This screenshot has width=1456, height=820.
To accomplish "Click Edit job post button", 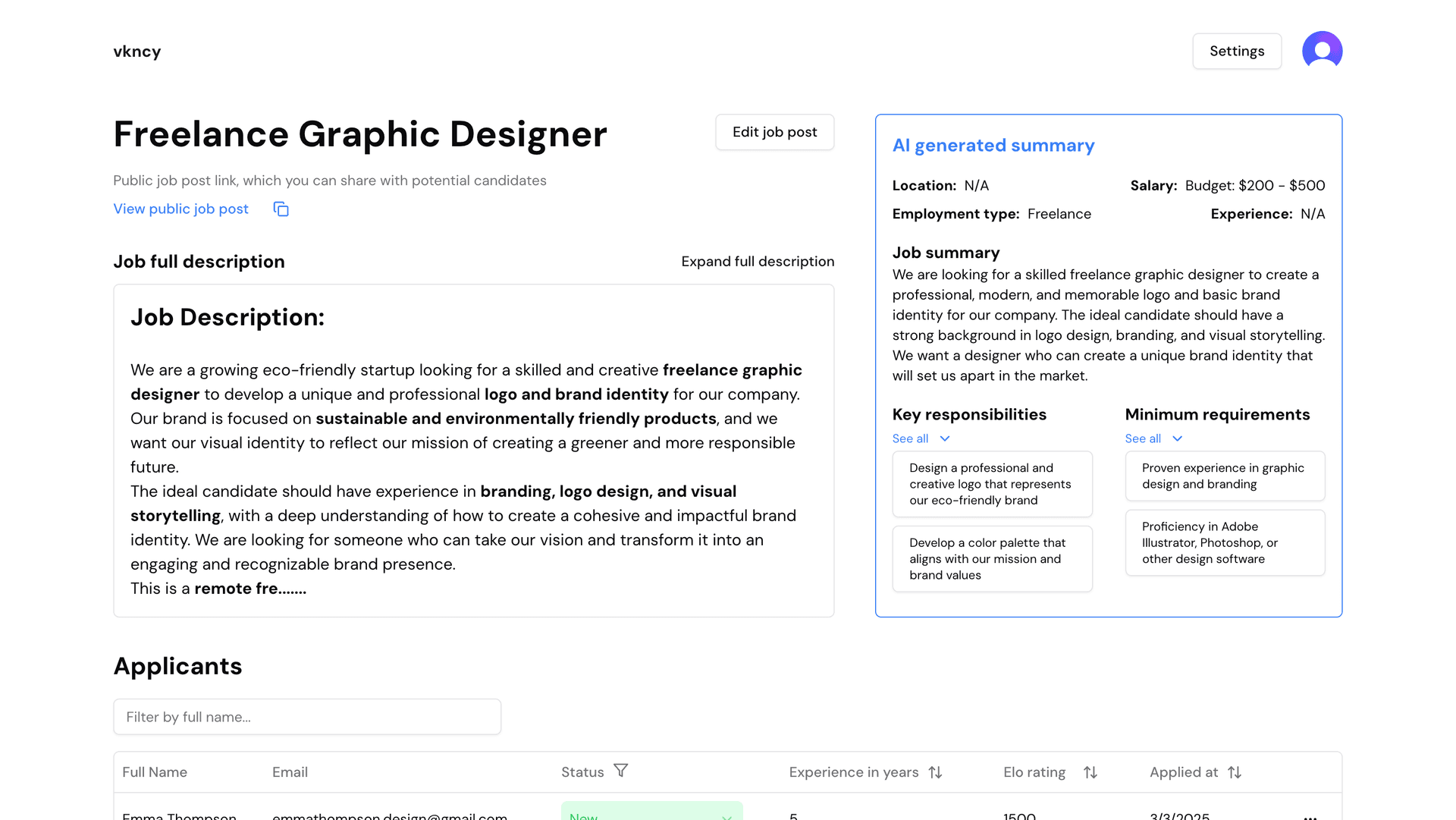I will click(x=774, y=132).
